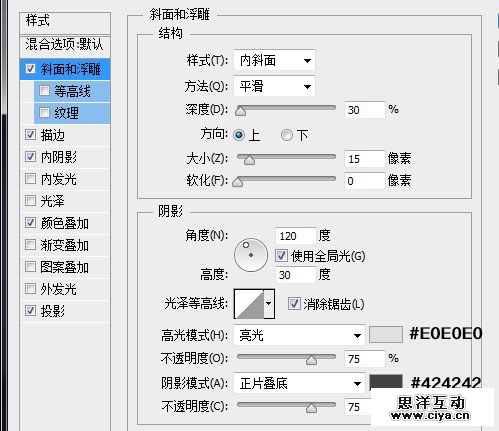
Task: Expand the 光泽等高线 contour picker arrow
Action: 269,304
